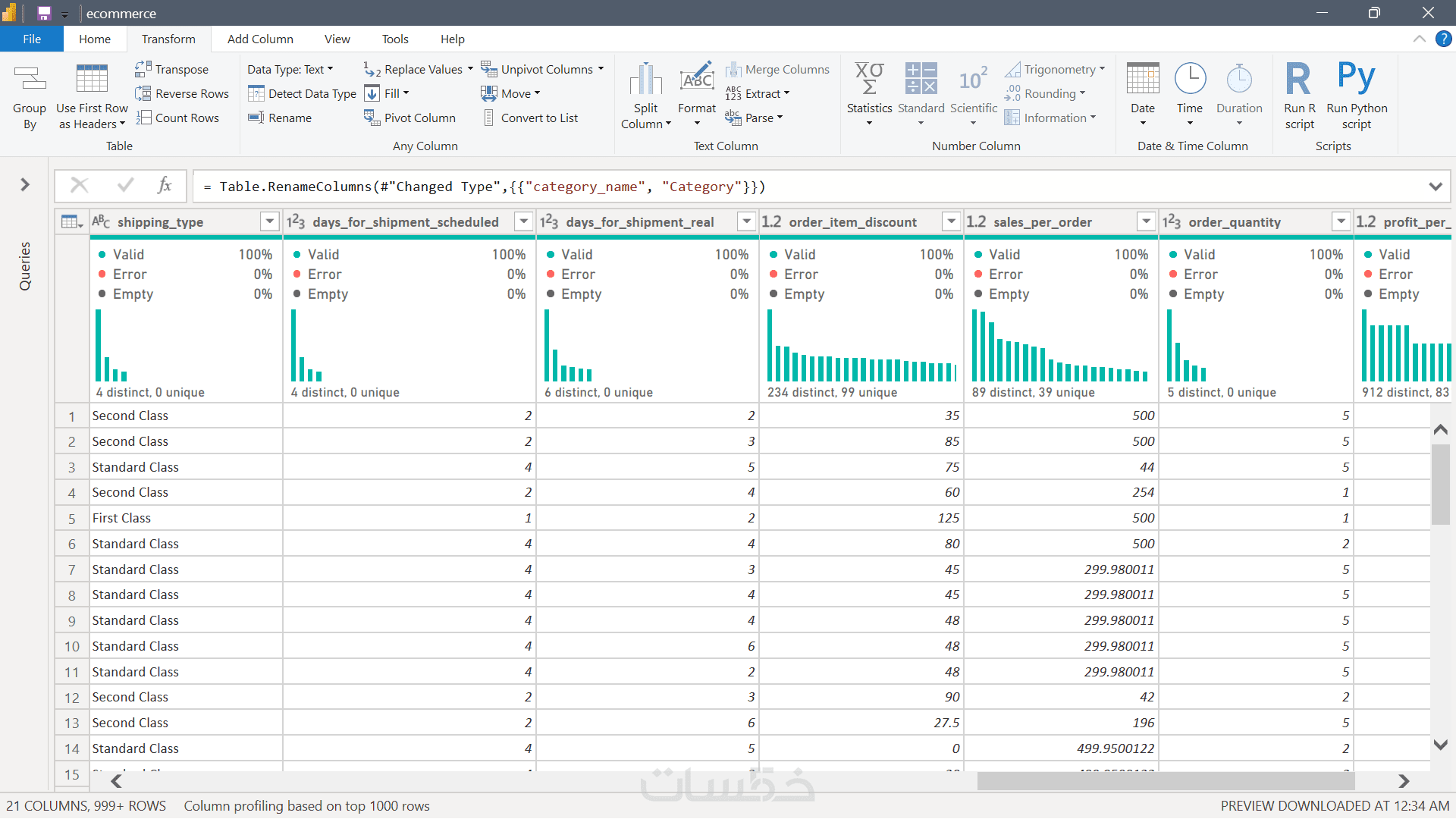Click inside the formula bar text
Image resolution: width=1456 pixels, height=819 pixels.
pyautogui.click(x=491, y=187)
